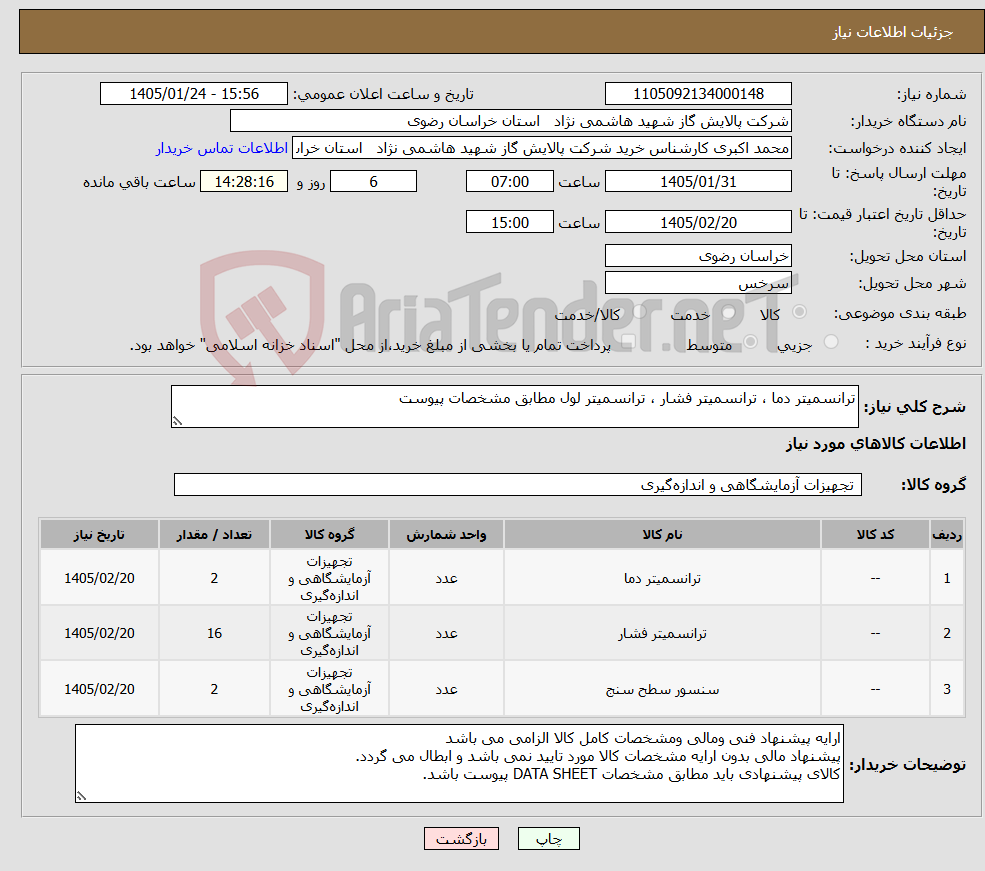Click the request creator field
The height and width of the screenshot is (871, 985).
541,148
